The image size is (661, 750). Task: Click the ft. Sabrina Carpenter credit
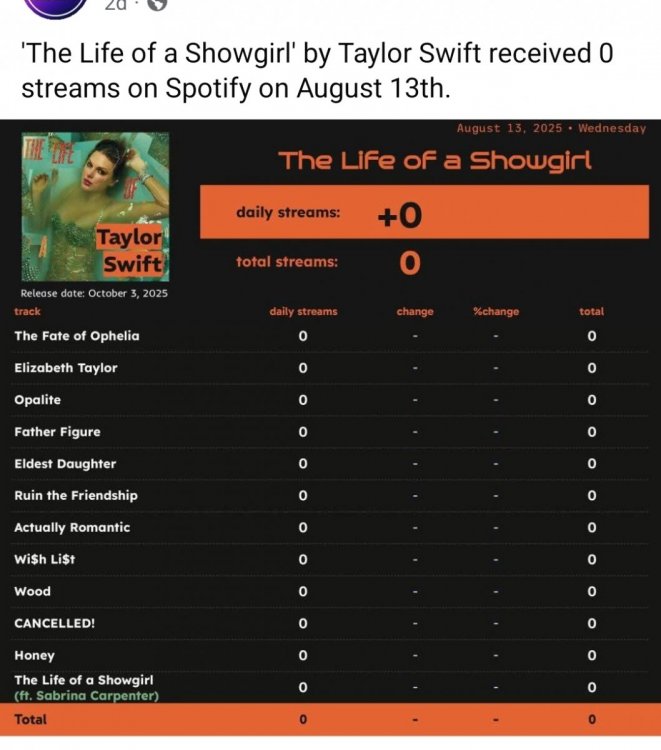point(86,695)
